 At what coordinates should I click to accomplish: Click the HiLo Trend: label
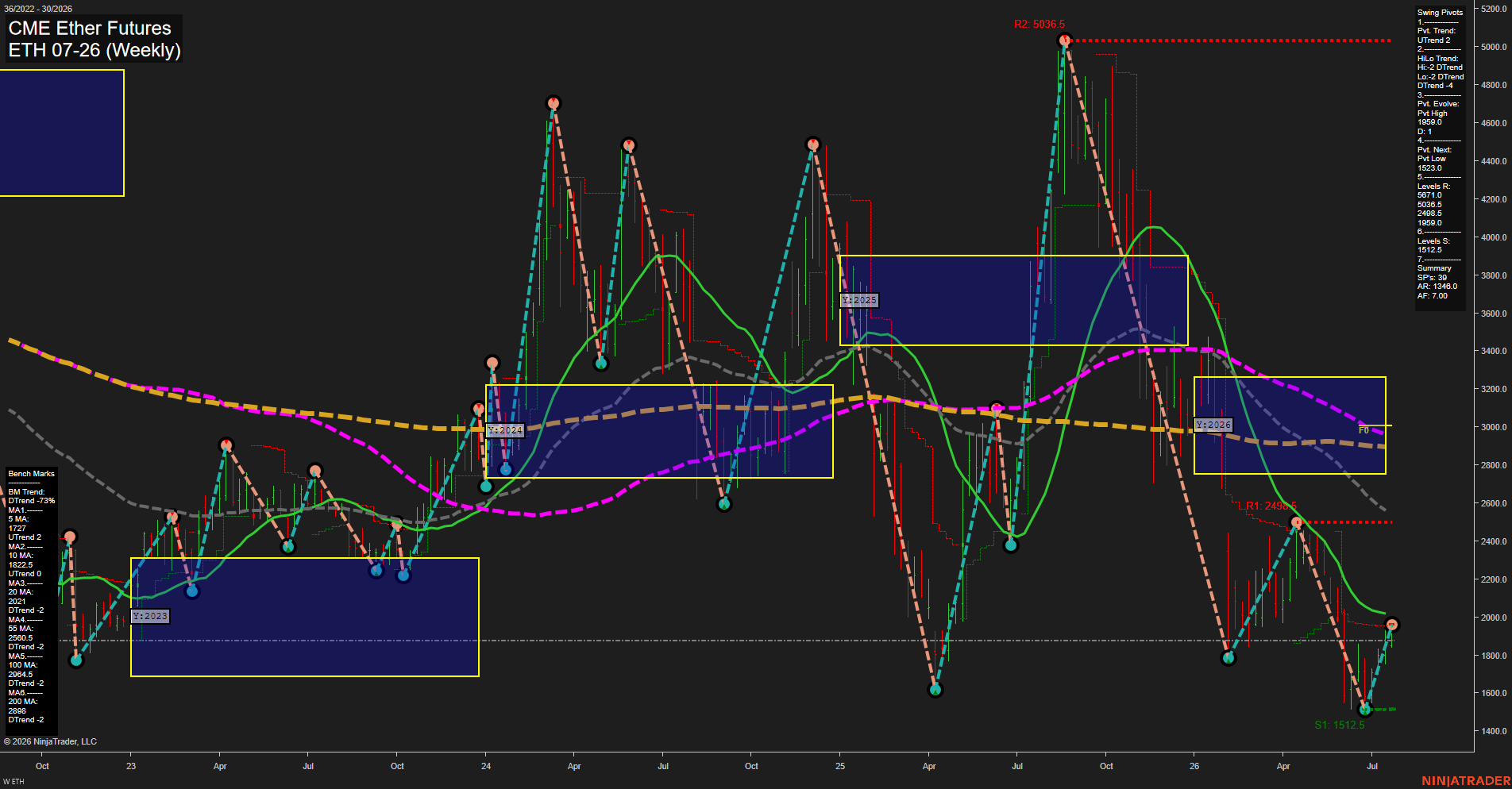1437,59
